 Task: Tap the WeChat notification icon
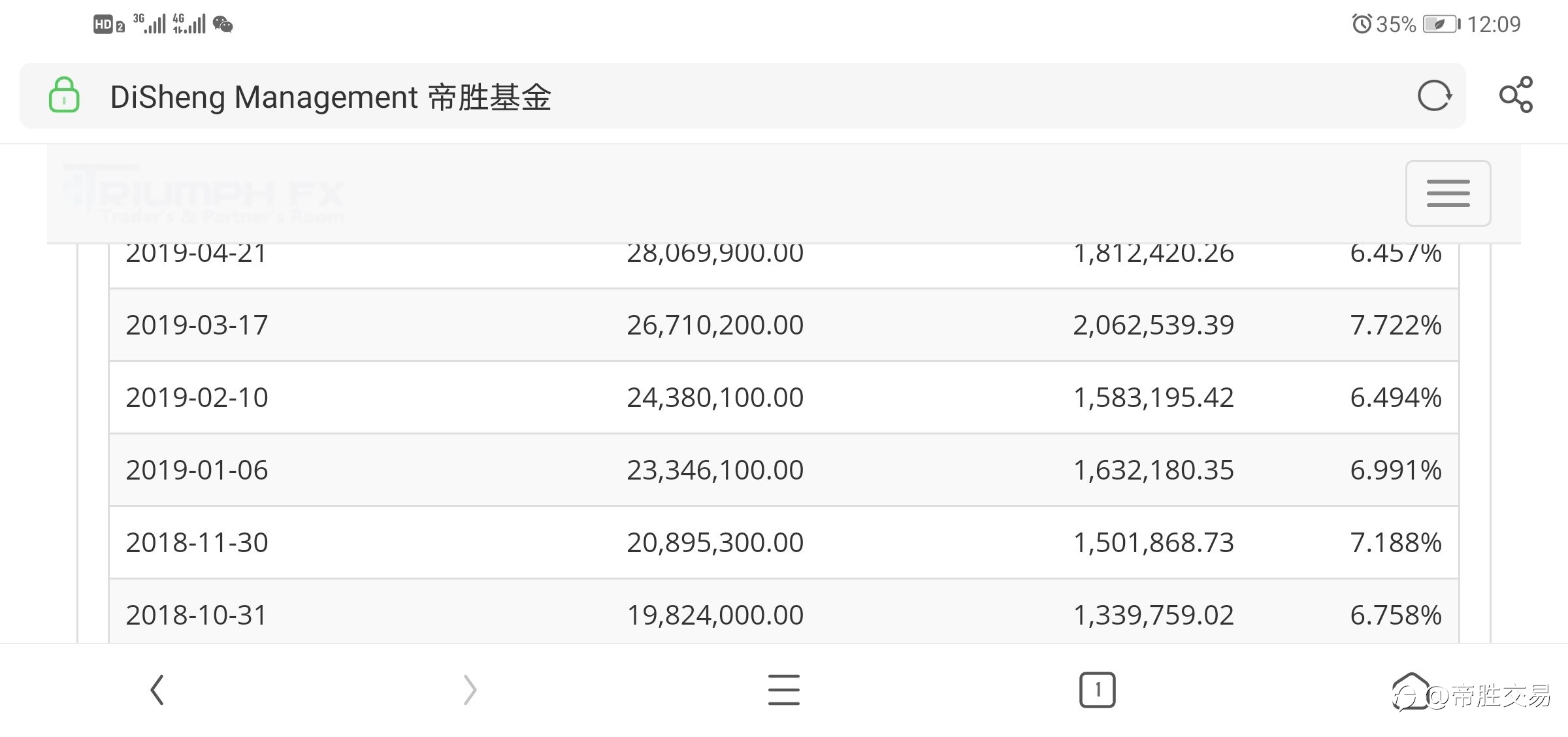223,25
